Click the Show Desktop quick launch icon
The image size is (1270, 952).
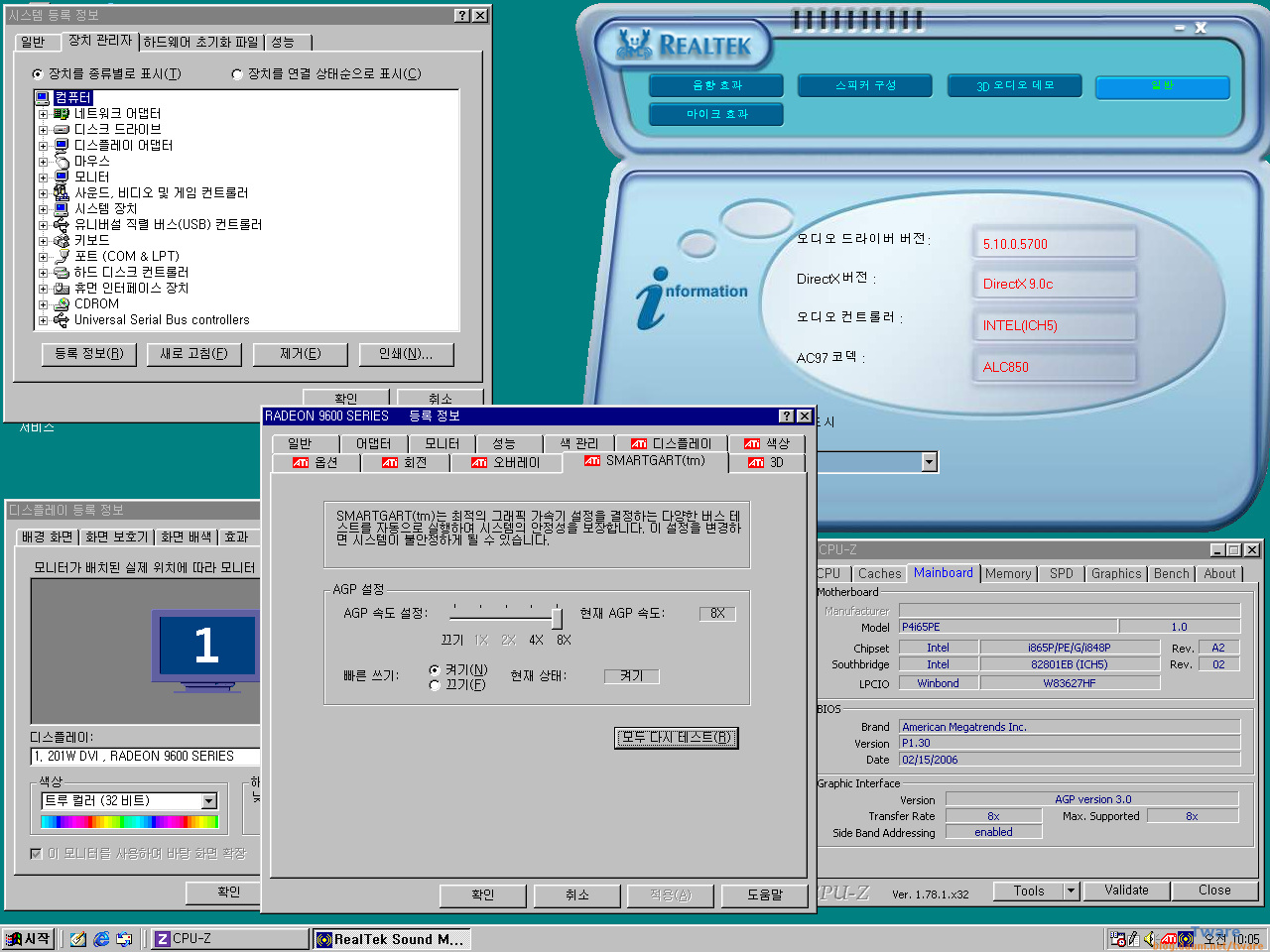78,938
